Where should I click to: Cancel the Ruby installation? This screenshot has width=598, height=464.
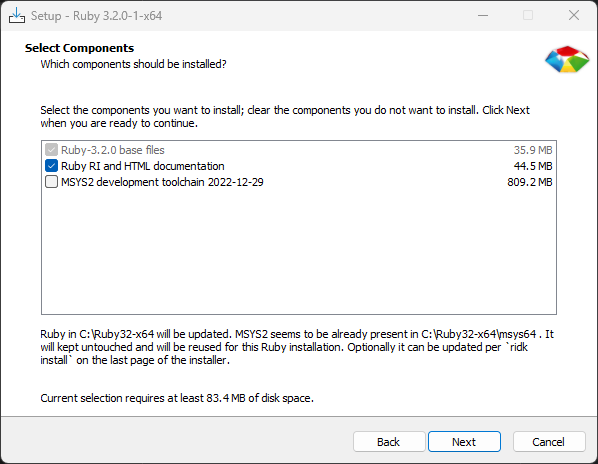[x=549, y=442]
